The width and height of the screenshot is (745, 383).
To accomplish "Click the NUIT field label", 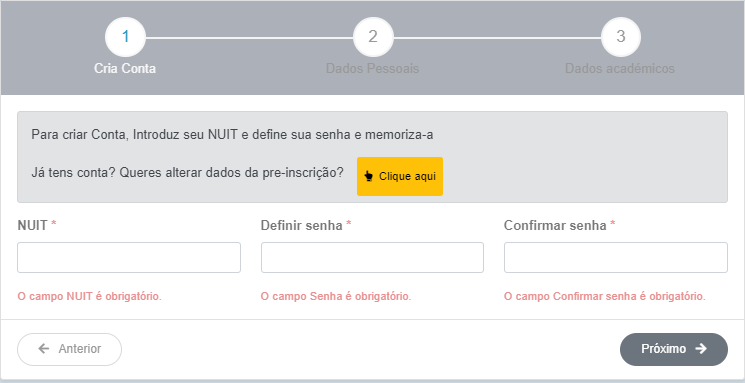I will point(32,225).
